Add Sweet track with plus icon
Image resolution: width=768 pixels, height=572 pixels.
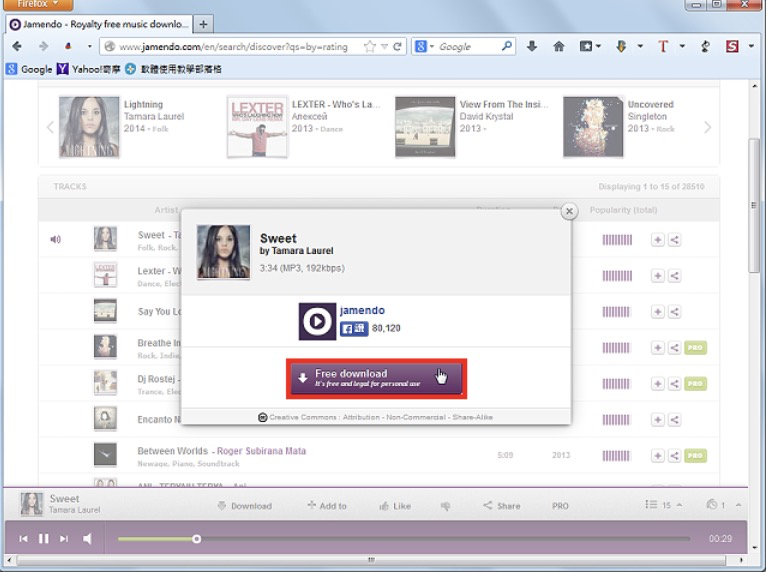(x=658, y=239)
